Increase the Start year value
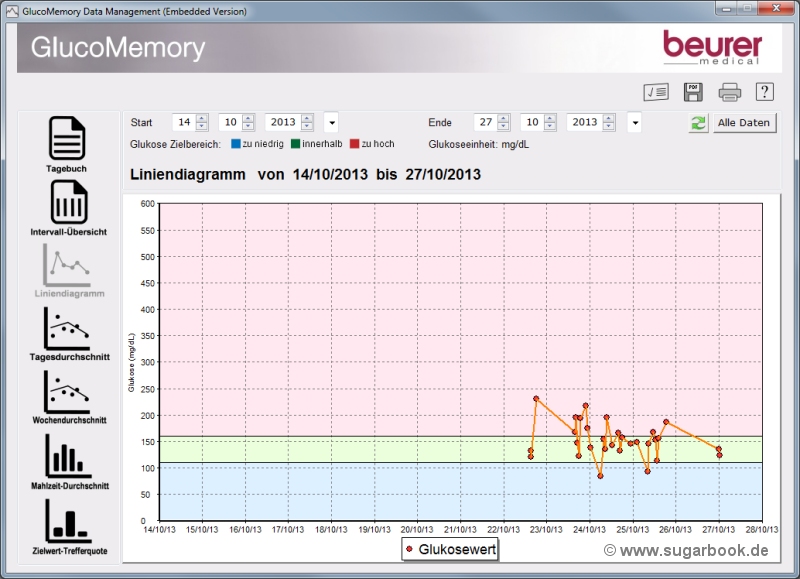The height and width of the screenshot is (579, 800). [307, 118]
